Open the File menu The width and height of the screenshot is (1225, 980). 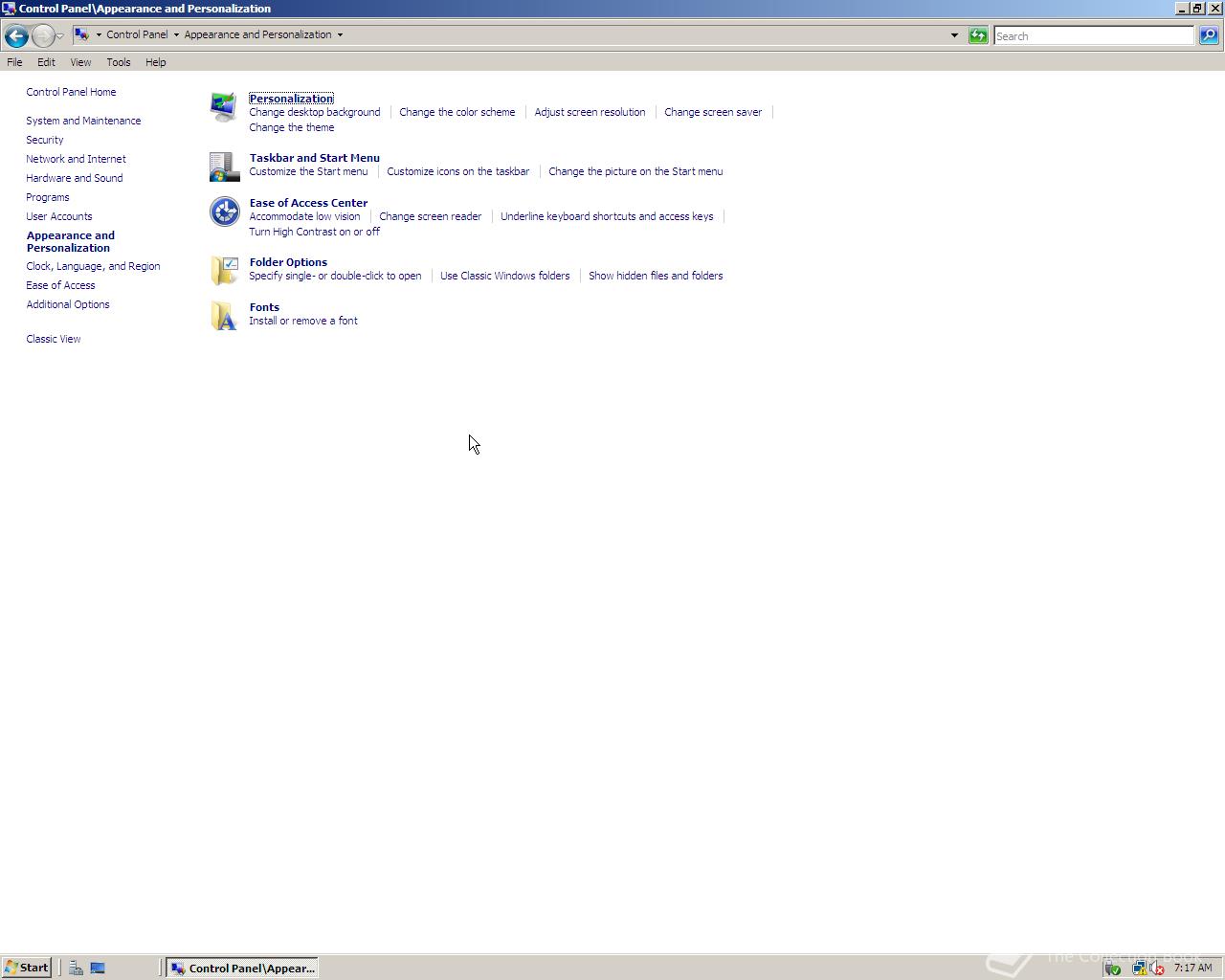coord(14,62)
